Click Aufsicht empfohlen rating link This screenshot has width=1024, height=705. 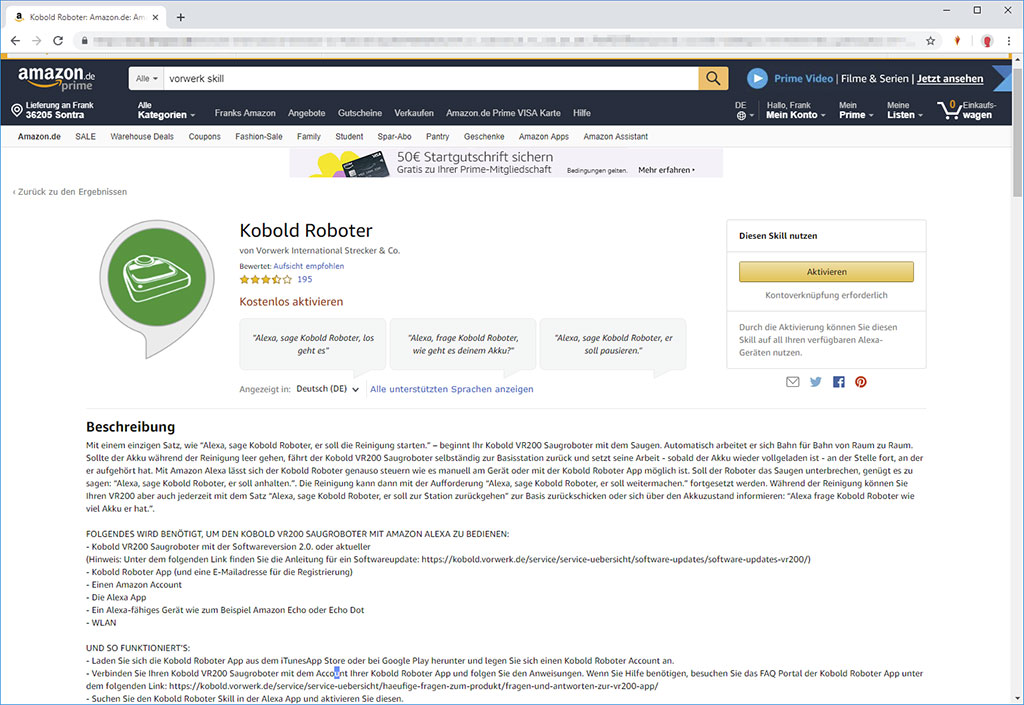pos(308,266)
